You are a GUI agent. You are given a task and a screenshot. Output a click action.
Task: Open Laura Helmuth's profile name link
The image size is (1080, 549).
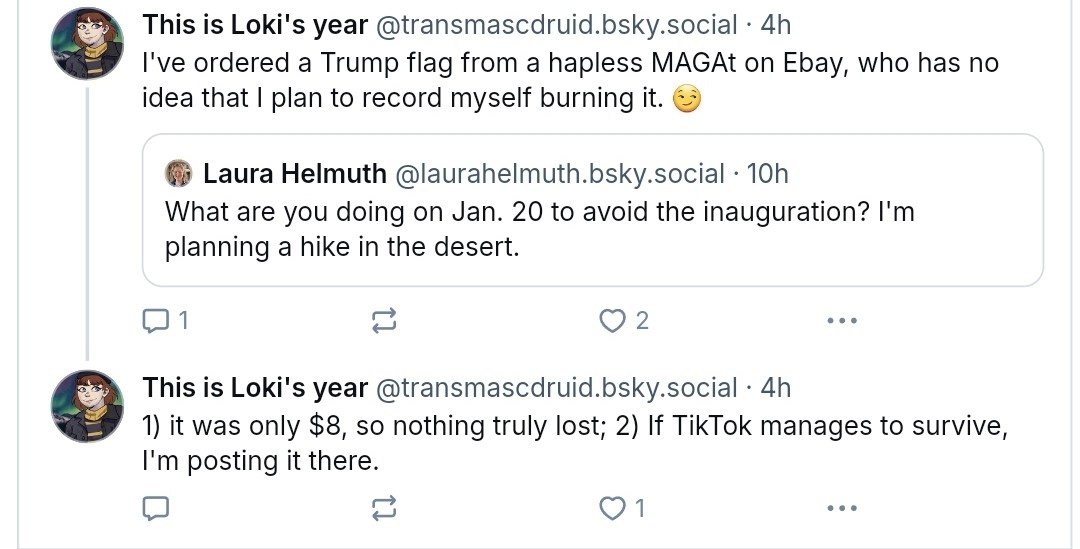[x=294, y=174]
